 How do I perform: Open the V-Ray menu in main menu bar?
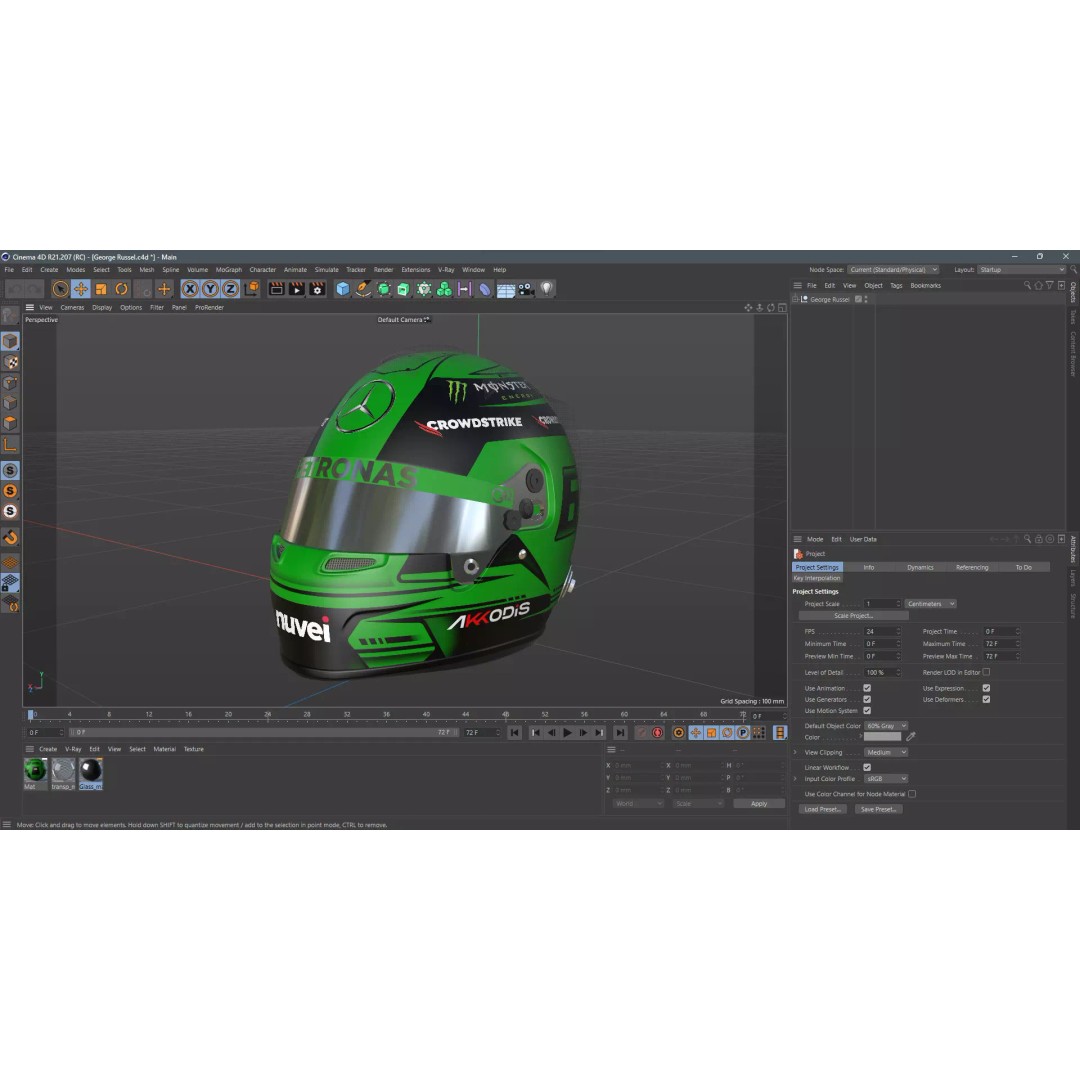446,270
